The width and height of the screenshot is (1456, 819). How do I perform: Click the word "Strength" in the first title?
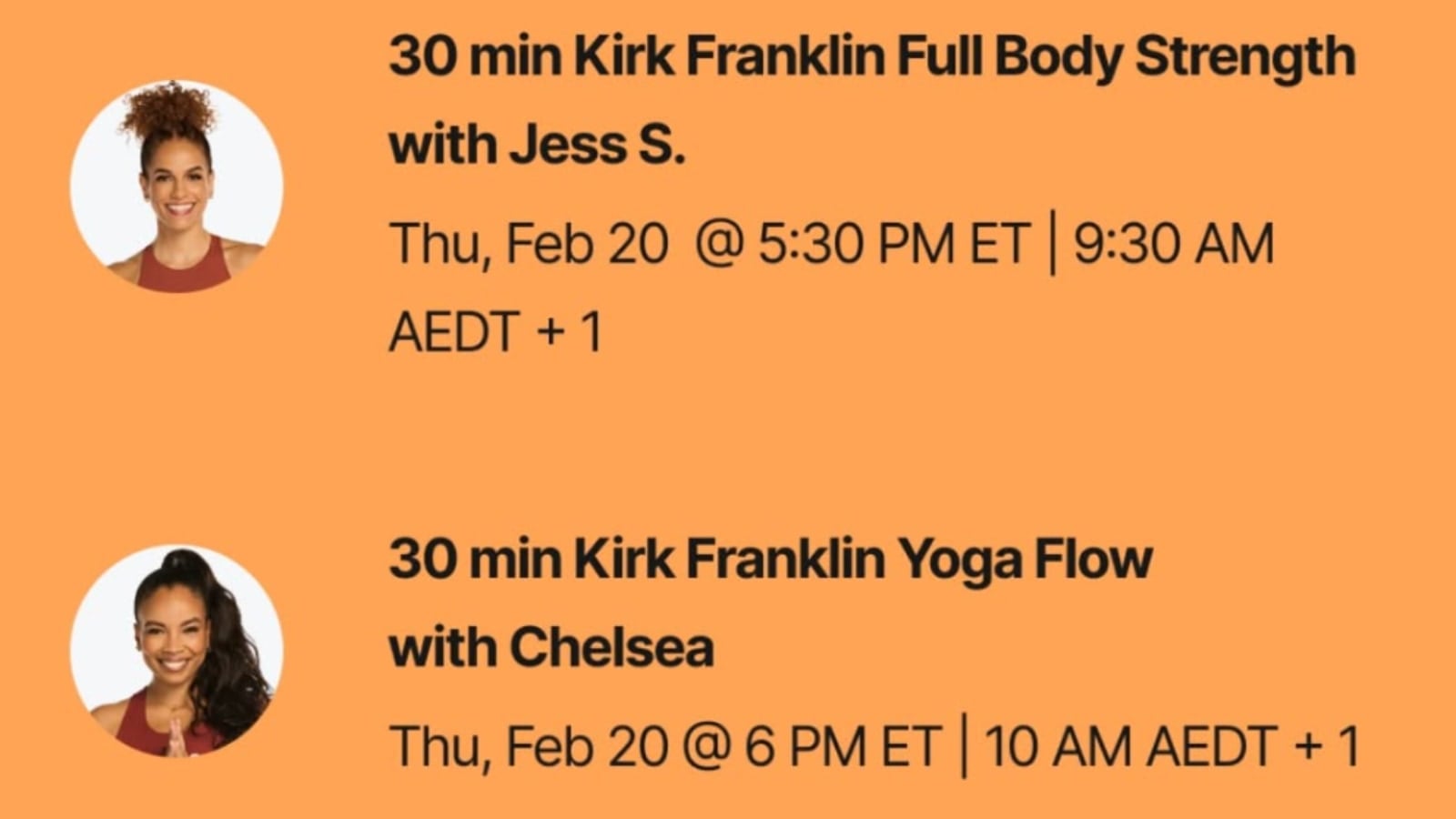click(1245, 56)
